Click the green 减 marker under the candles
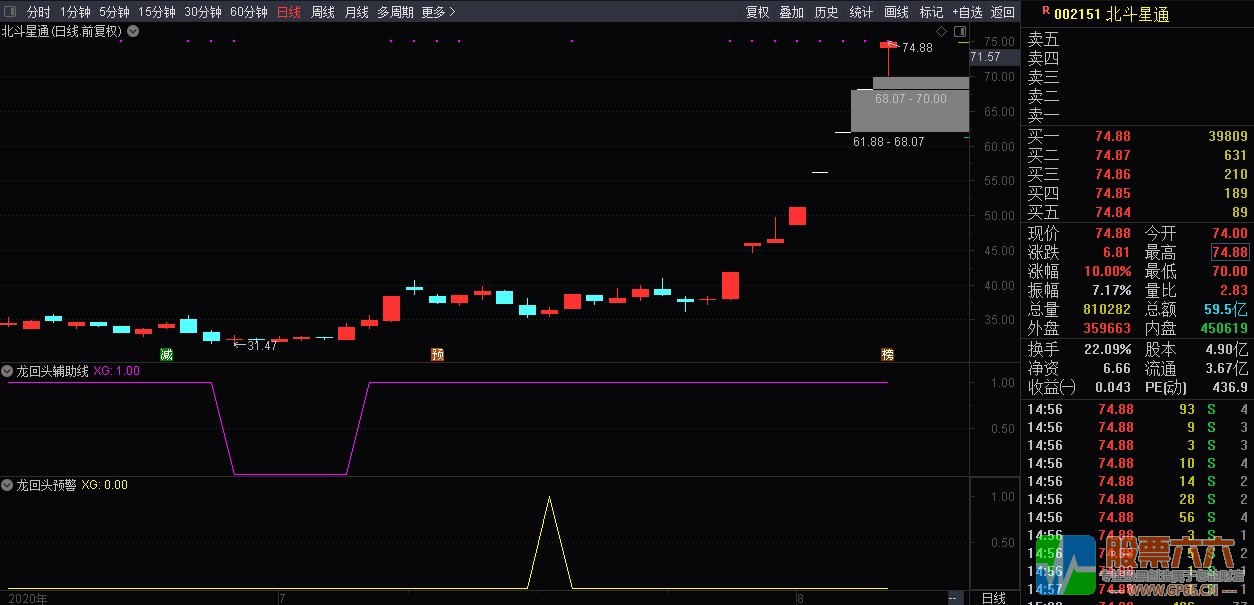Screen dimensions: 1254x605 tap(166, 355)
